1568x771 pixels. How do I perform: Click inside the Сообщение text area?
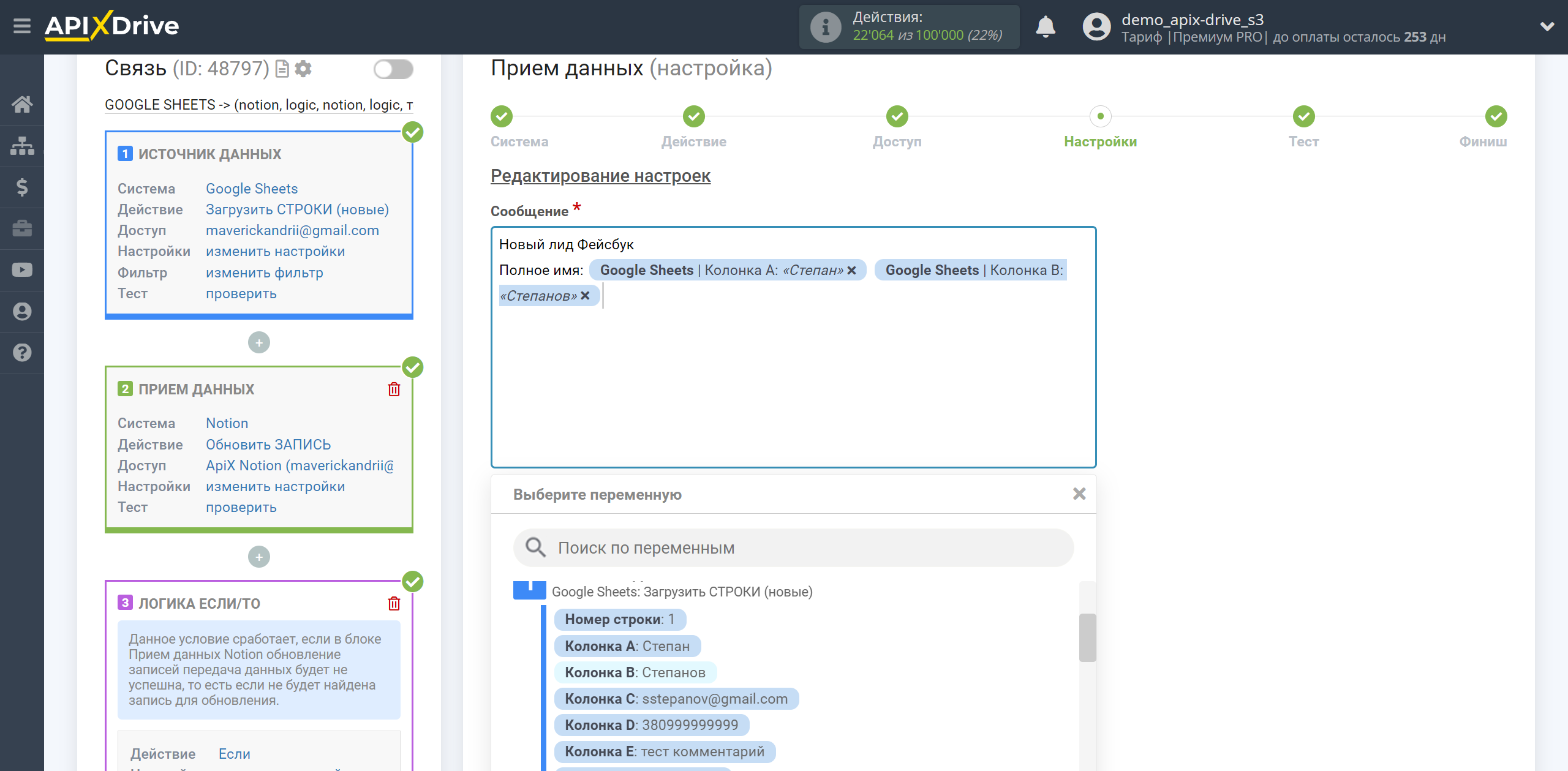click(794, 347)
